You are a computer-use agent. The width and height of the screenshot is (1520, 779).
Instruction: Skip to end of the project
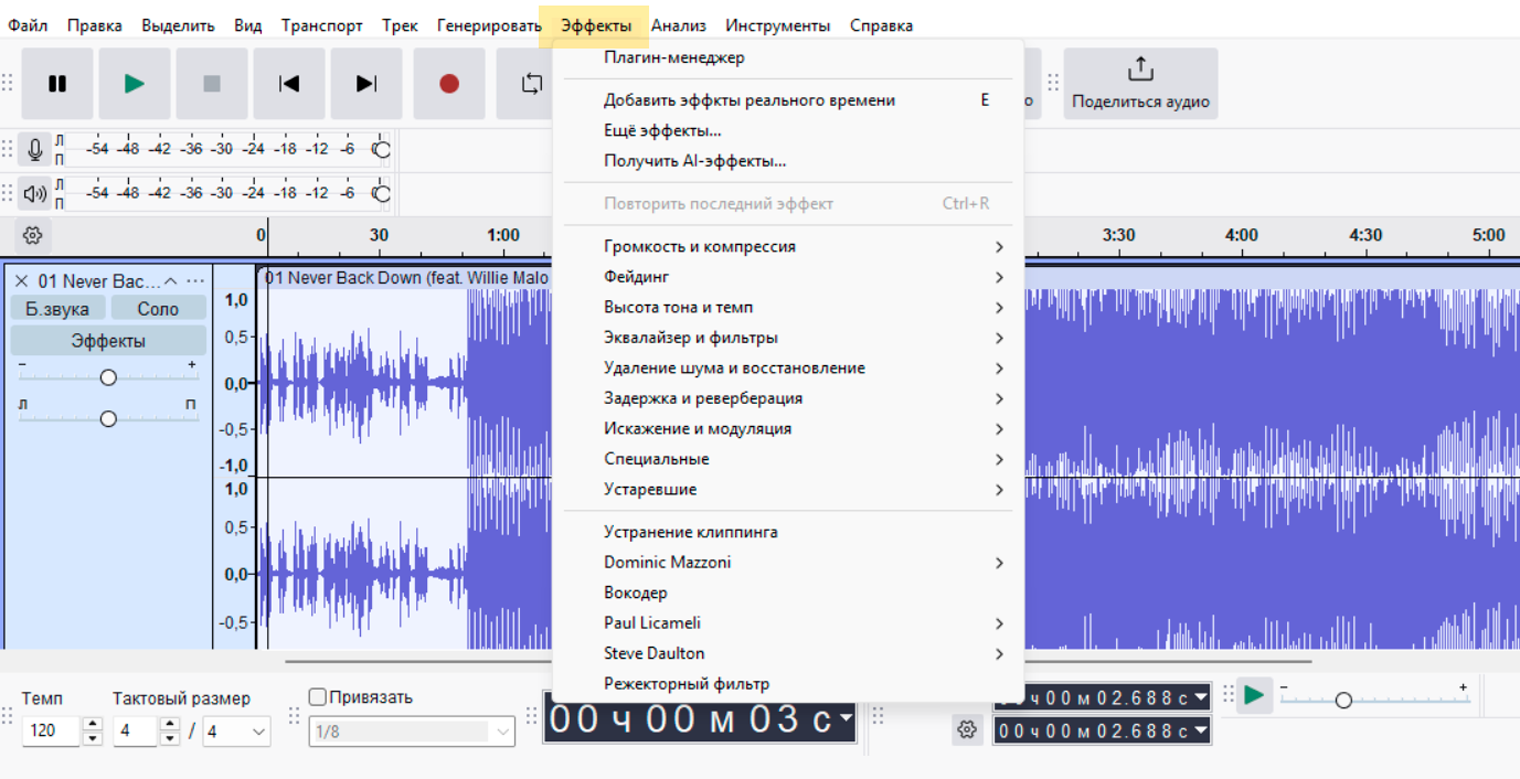coord(367,84)
